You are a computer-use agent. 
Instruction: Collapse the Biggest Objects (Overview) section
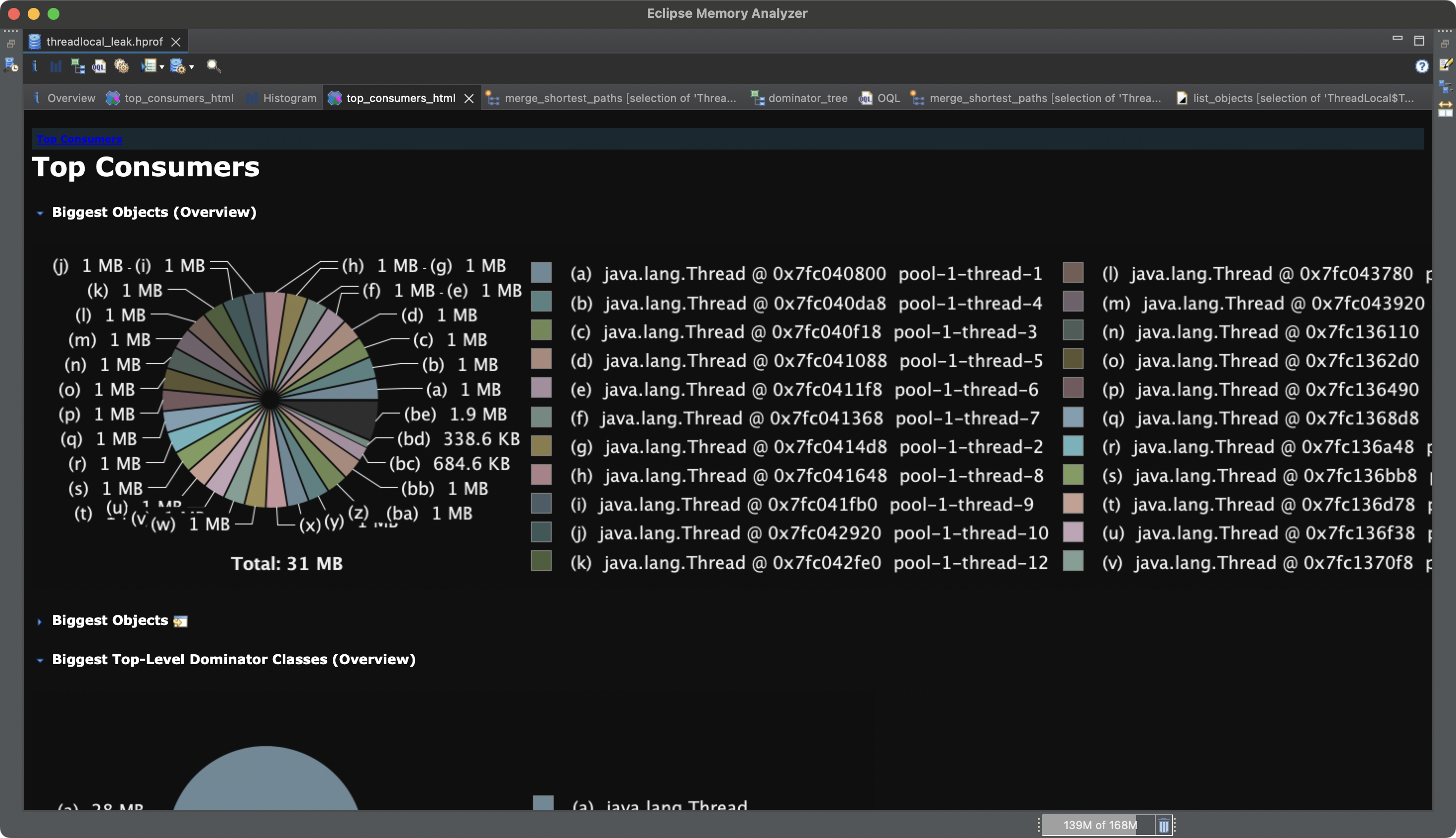coord(40,213)
